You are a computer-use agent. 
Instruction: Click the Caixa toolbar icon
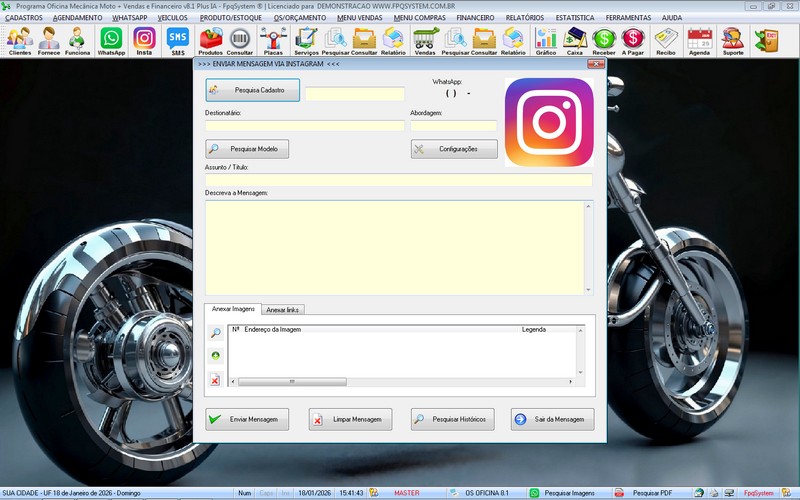[575, 40]
